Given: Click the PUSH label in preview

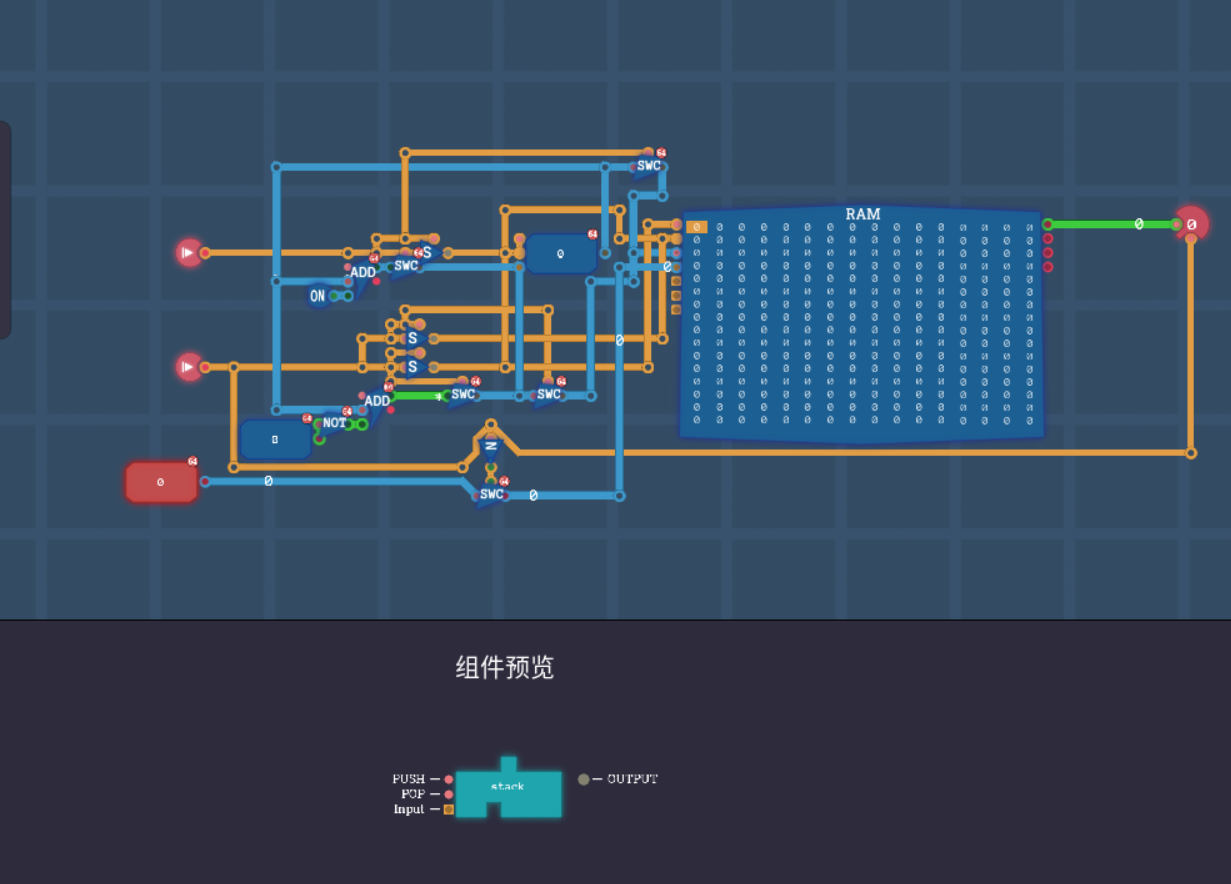Looking at the screenshot, I should pyautogui.click(x=409, y=779).
